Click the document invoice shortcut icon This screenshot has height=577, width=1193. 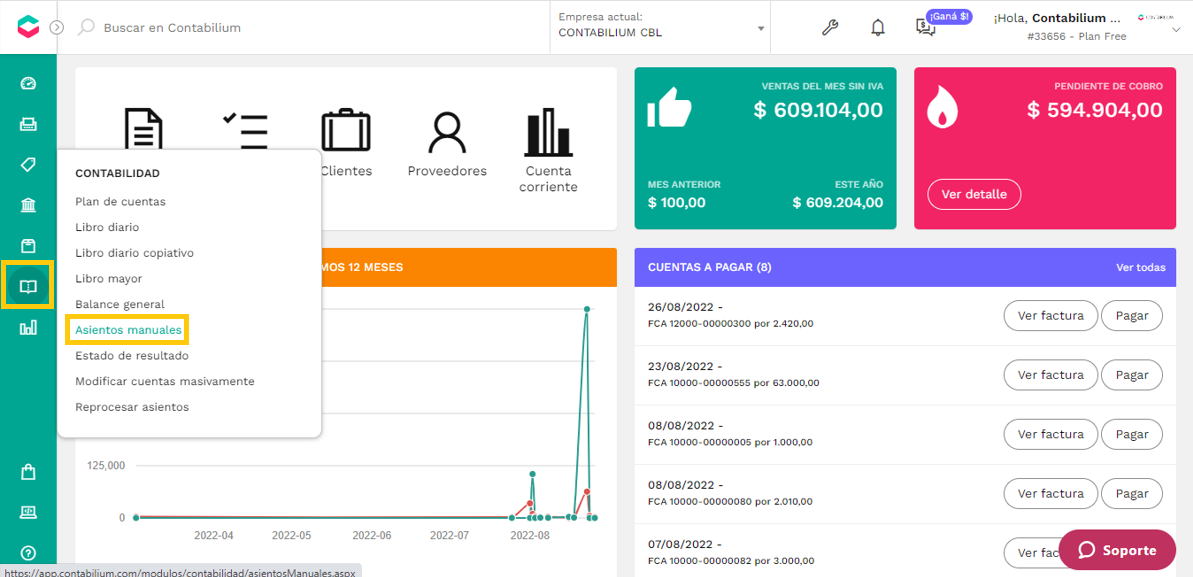(x=143, y=128)
